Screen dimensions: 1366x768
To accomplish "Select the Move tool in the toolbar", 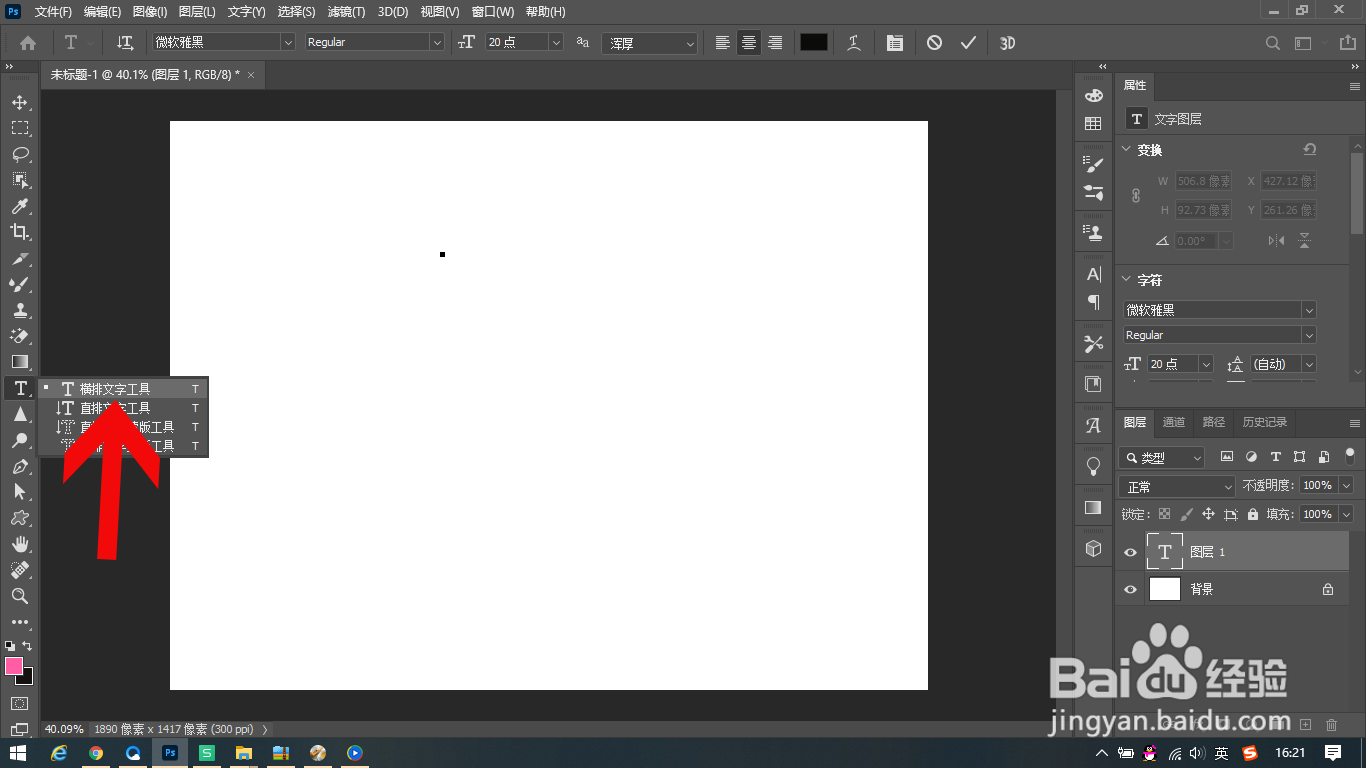I will (19, 102).
